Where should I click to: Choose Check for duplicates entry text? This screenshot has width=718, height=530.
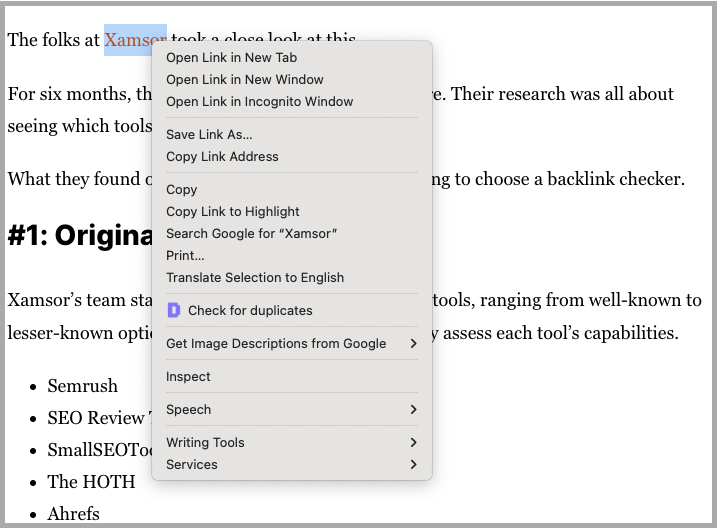[250, 311]
